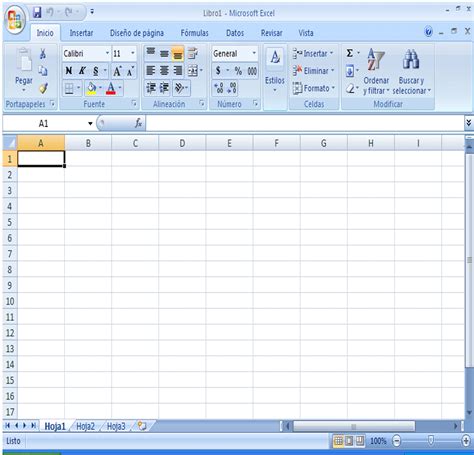Select the Hoja2 sheet tab

pos(85,426)
